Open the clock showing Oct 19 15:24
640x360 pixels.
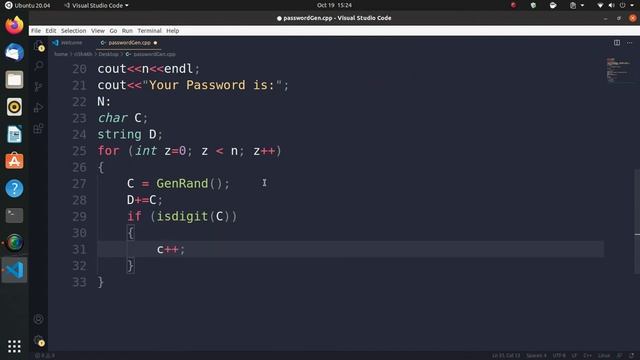[334, 5]
